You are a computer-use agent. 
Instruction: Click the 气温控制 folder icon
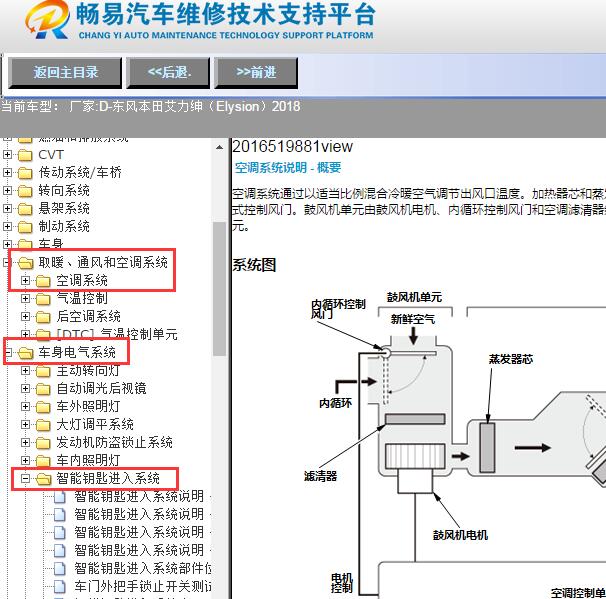coord(43,299)
